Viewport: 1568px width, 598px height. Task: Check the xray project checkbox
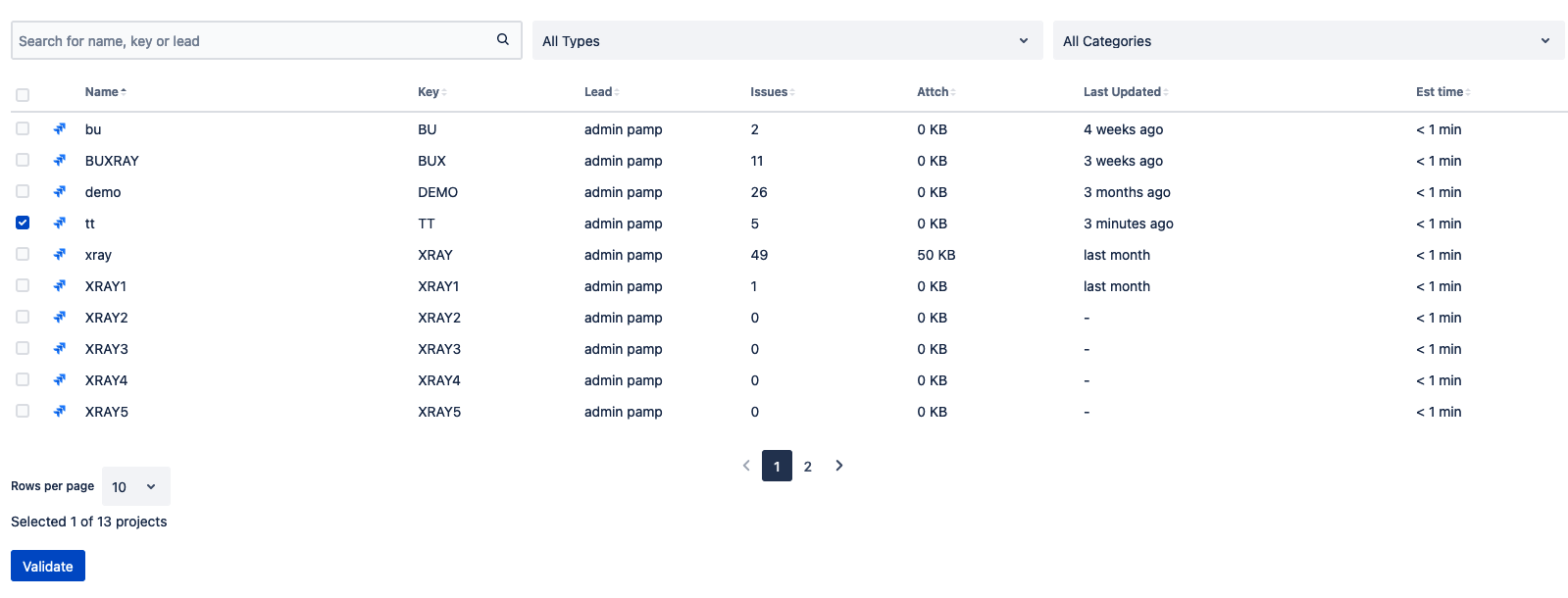23,254
